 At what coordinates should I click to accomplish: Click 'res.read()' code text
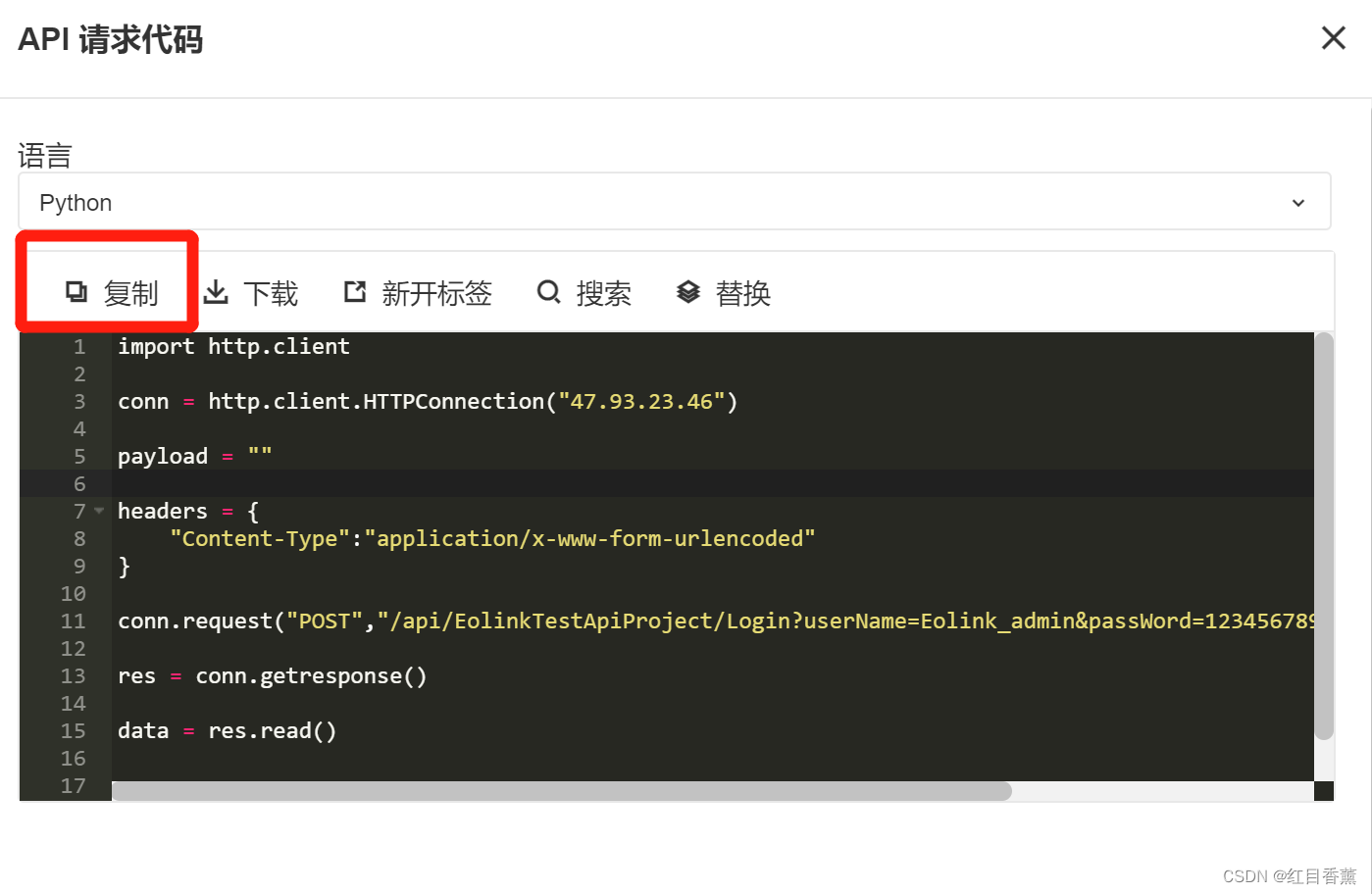point(273,730)
